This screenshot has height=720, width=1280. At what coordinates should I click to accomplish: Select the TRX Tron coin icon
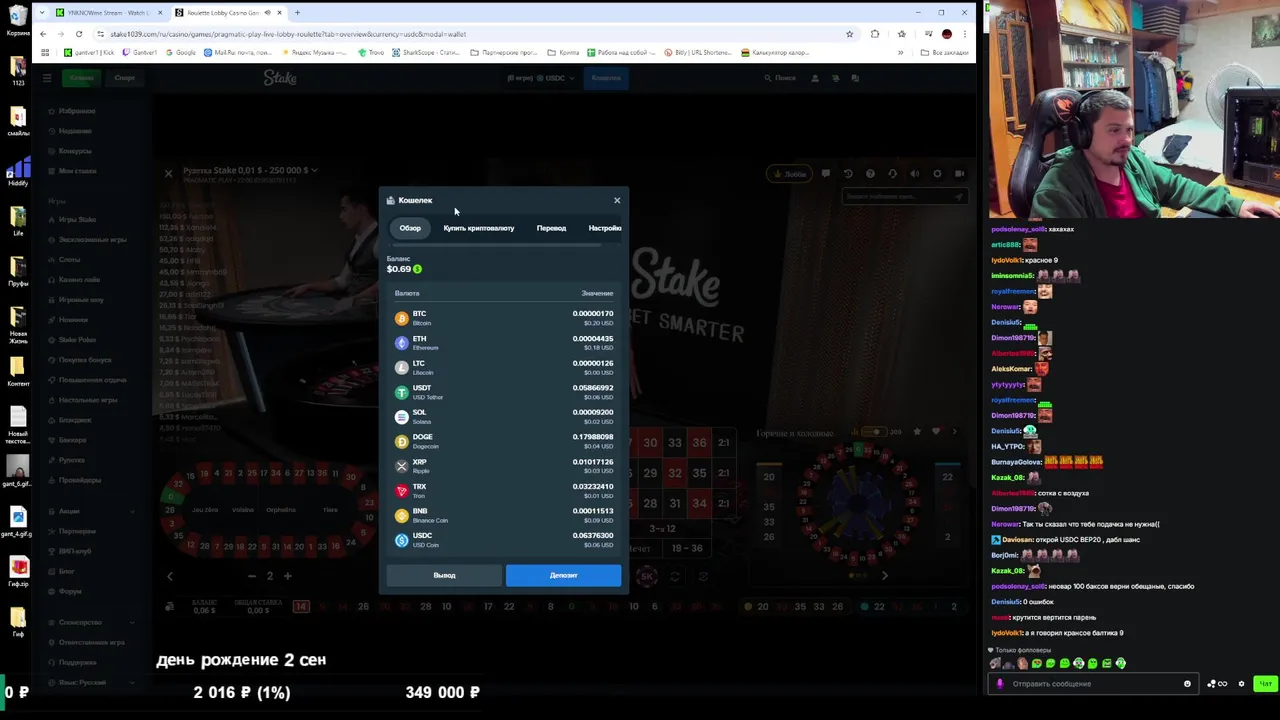(x=402, y=491)
